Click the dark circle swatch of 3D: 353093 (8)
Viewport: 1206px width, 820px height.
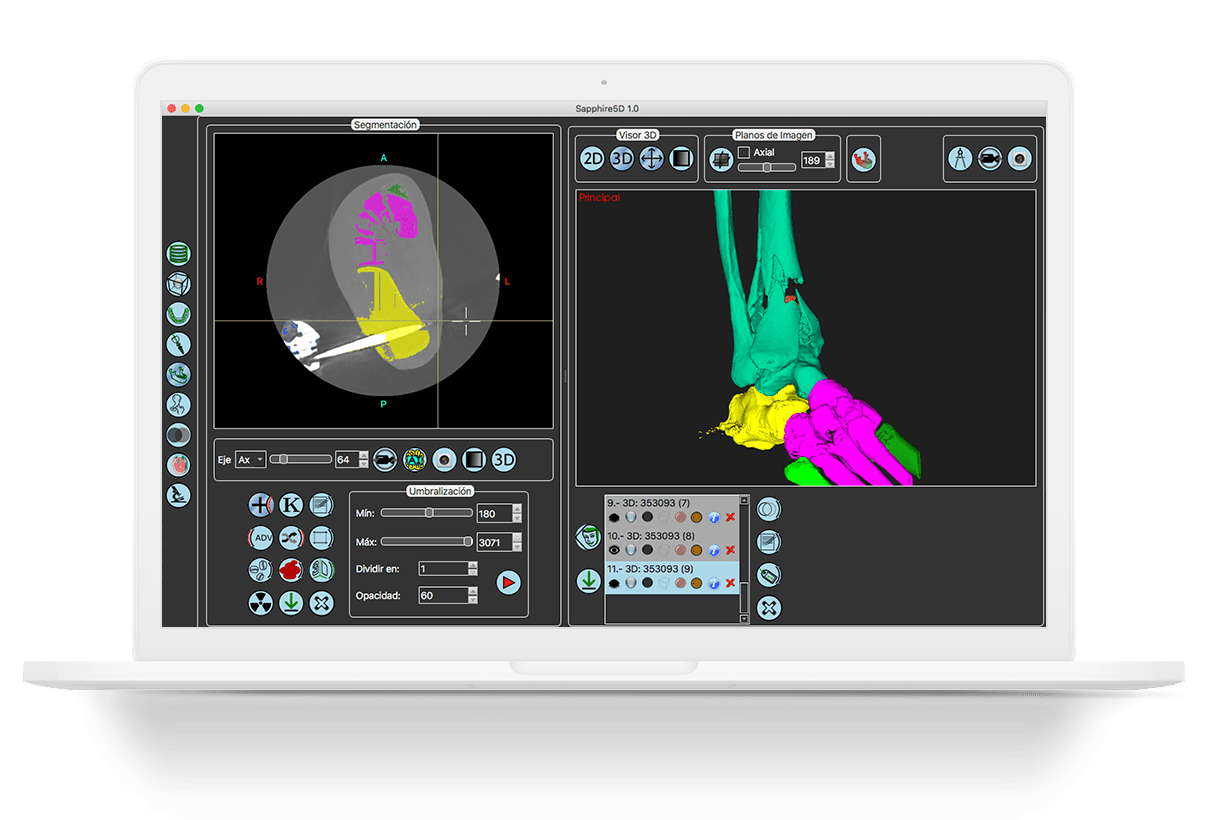coord(647,550)
